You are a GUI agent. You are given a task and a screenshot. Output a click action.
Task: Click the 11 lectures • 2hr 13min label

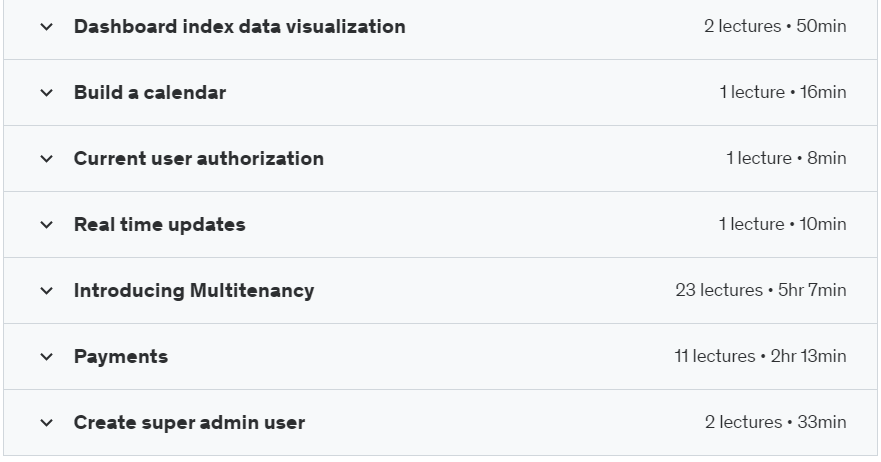click(760, 356)
